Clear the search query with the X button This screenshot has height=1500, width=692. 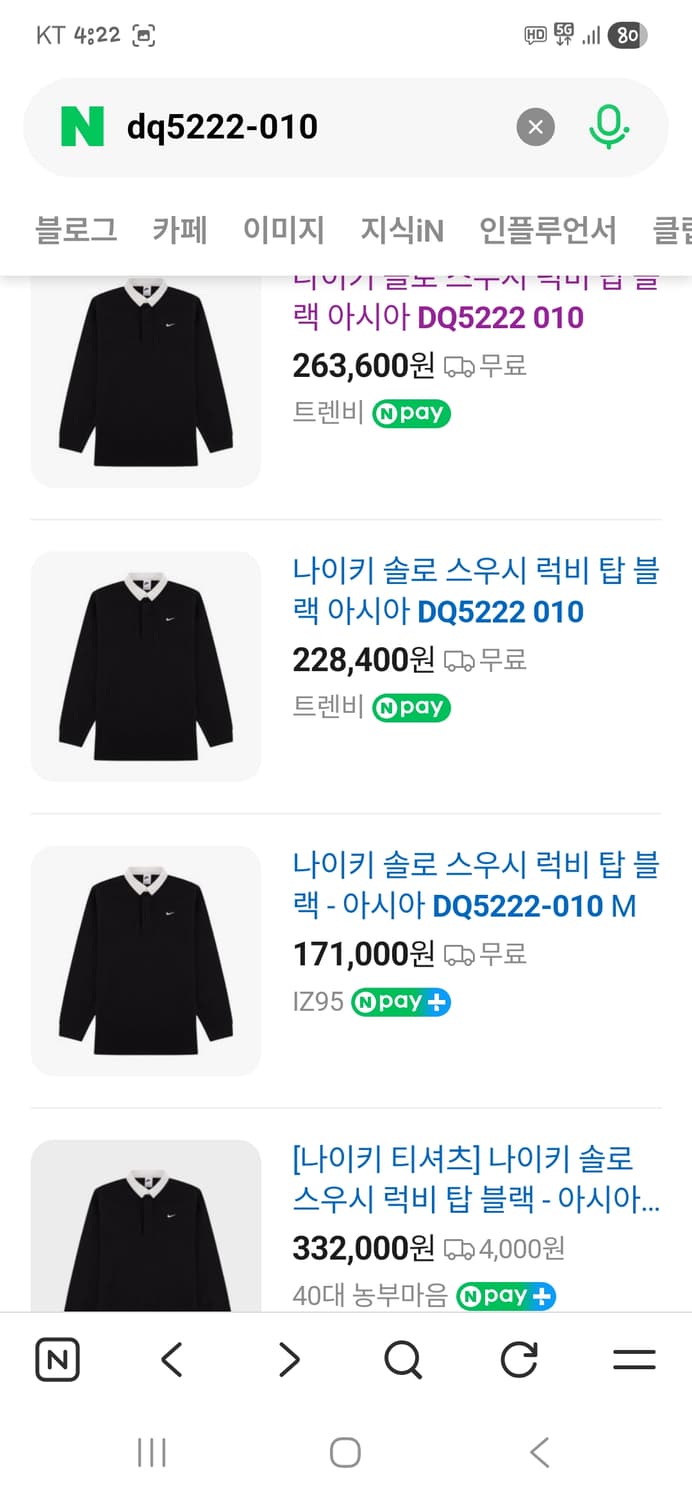click(x=536, y=127)
